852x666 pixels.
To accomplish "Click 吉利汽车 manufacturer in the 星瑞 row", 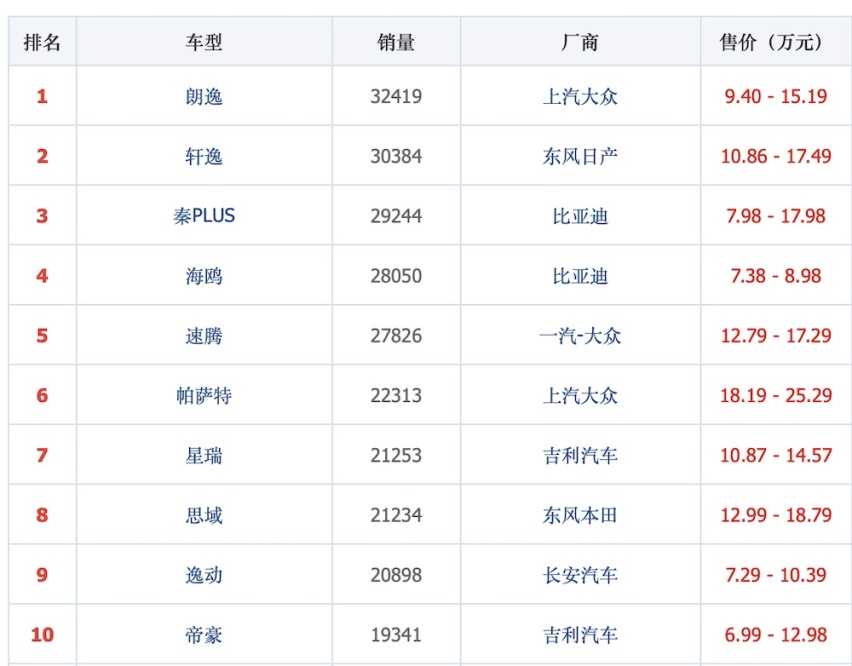I will (x=580, y=455).
